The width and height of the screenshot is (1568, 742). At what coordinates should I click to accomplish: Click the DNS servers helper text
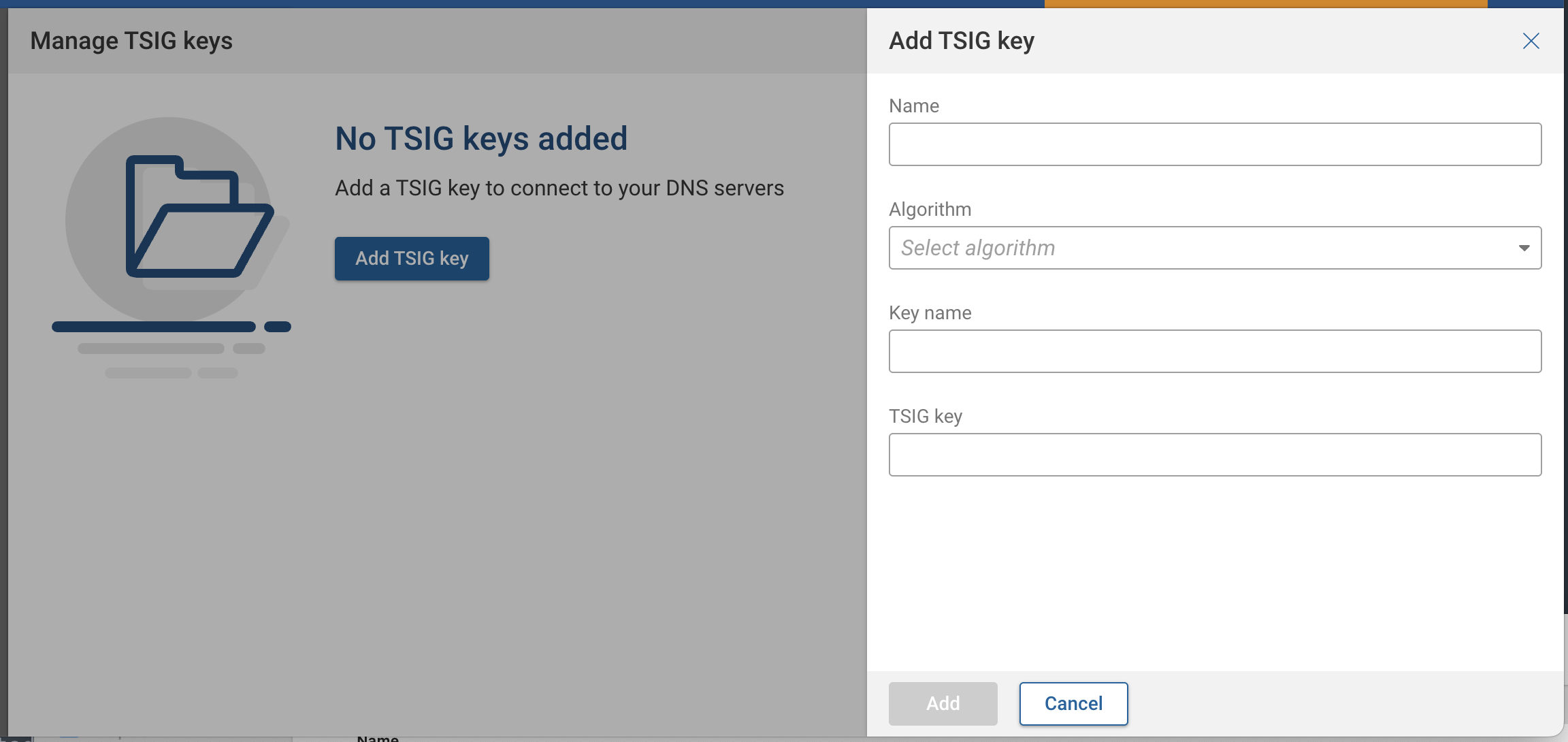pyautogui.click(x=559, y=188)
